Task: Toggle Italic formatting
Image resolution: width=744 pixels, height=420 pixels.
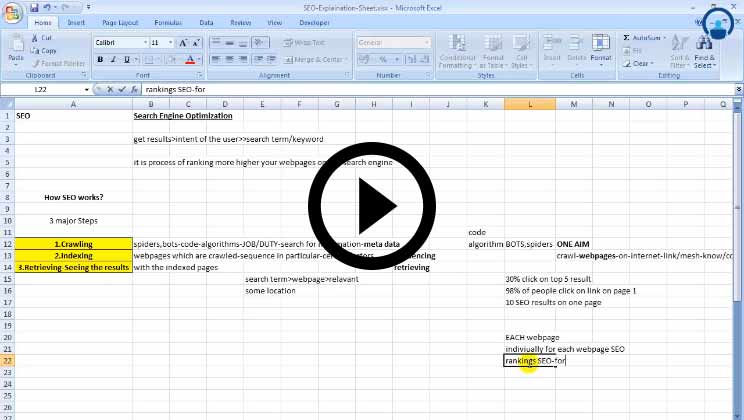Action: click(x=113, y=60)
